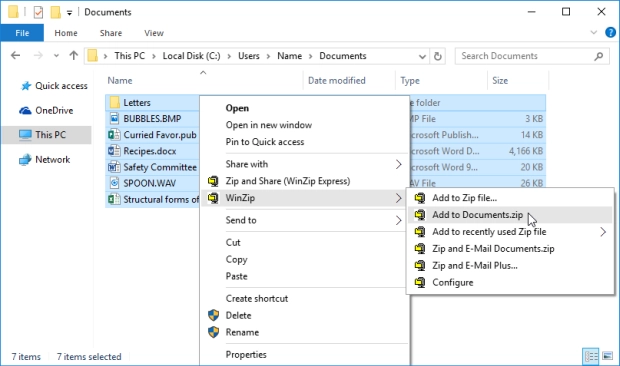Click the WinZip icon next to Add to Zip file
The image size is (620, 366).
[420, 198]
